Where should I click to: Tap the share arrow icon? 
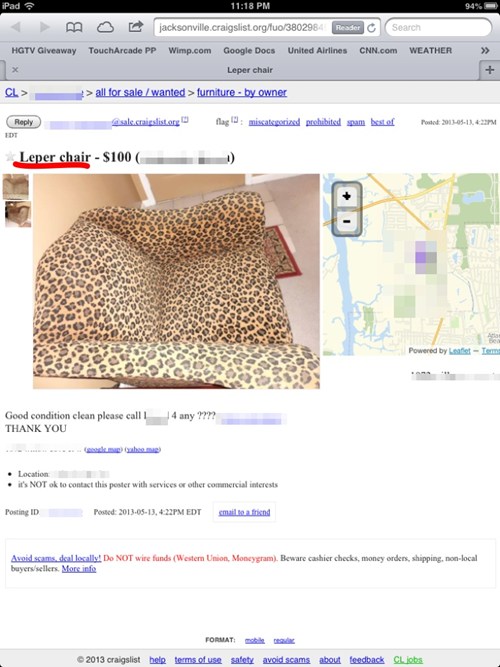pos(135,27)
